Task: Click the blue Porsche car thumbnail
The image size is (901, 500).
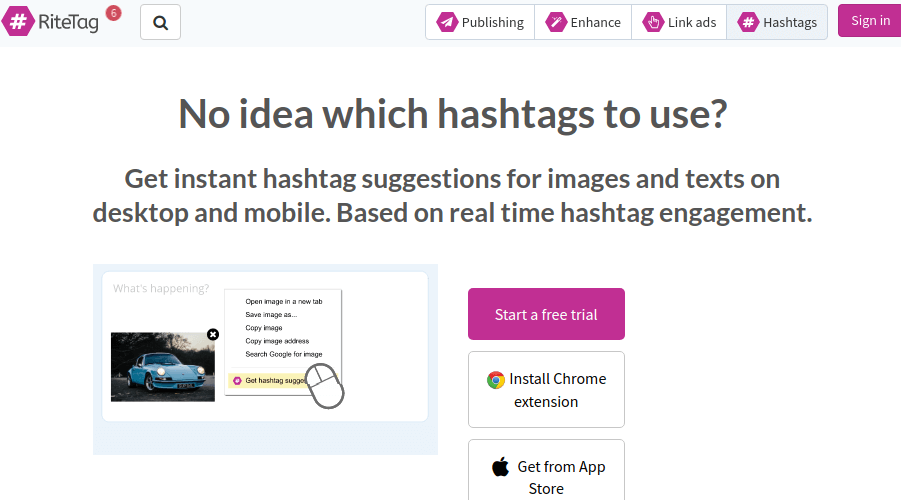Action: (163, 367)
